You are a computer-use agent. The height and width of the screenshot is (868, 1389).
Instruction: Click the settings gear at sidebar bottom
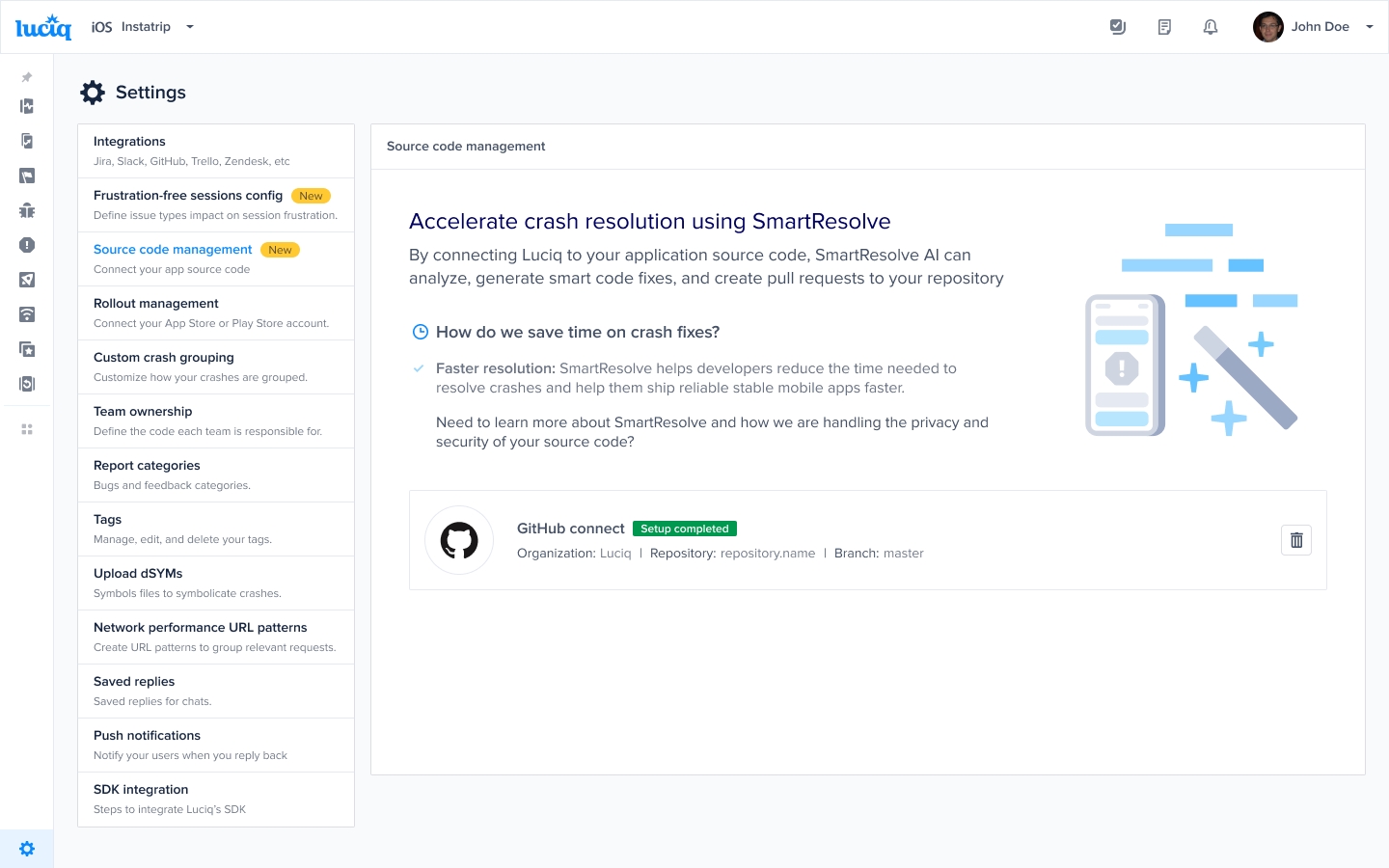27,849
